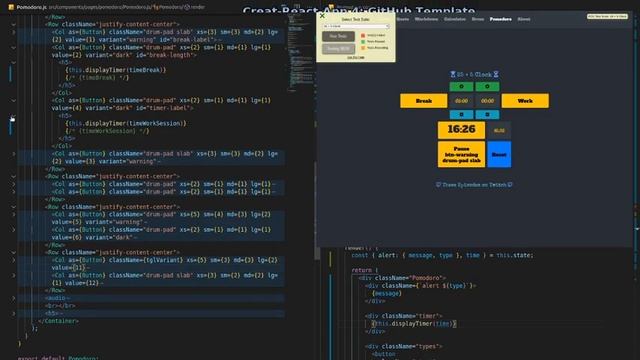Screen dimensions: 640x360
Task: Expand the folded Col with value={12}
Action: (x=13, y=276)
